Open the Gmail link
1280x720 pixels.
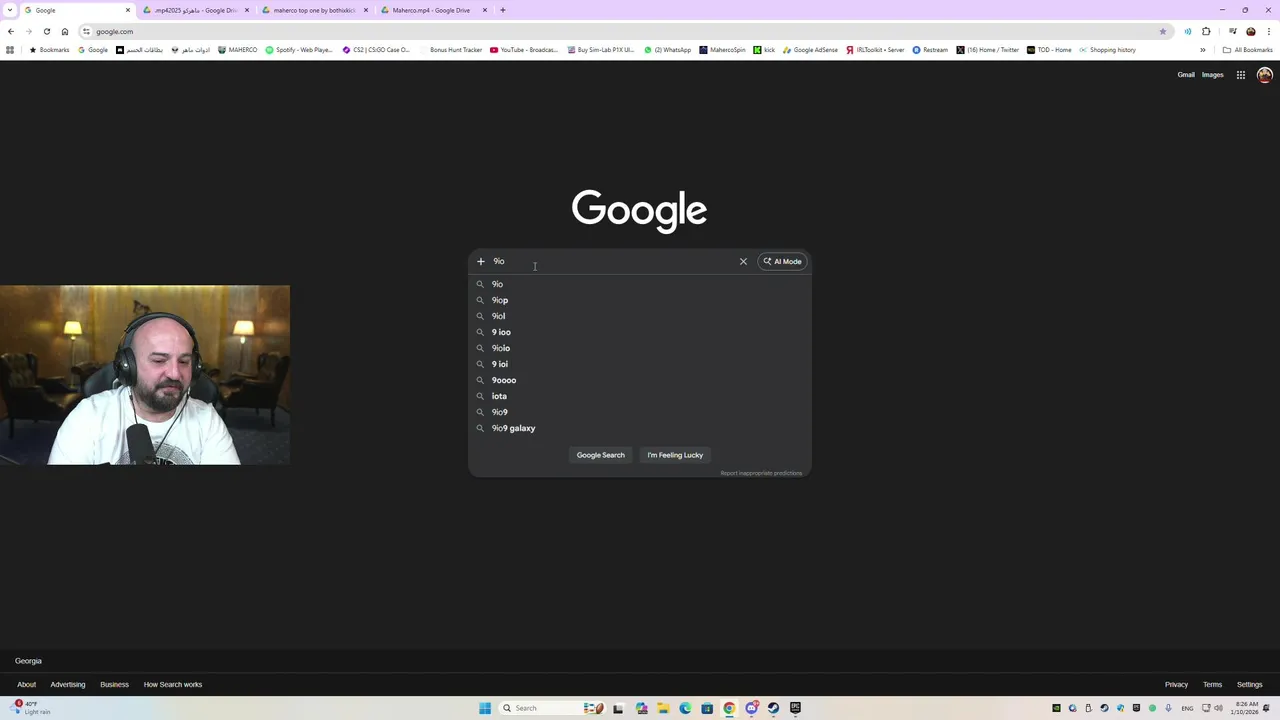pyautogui.click(x=1186, y=75)
